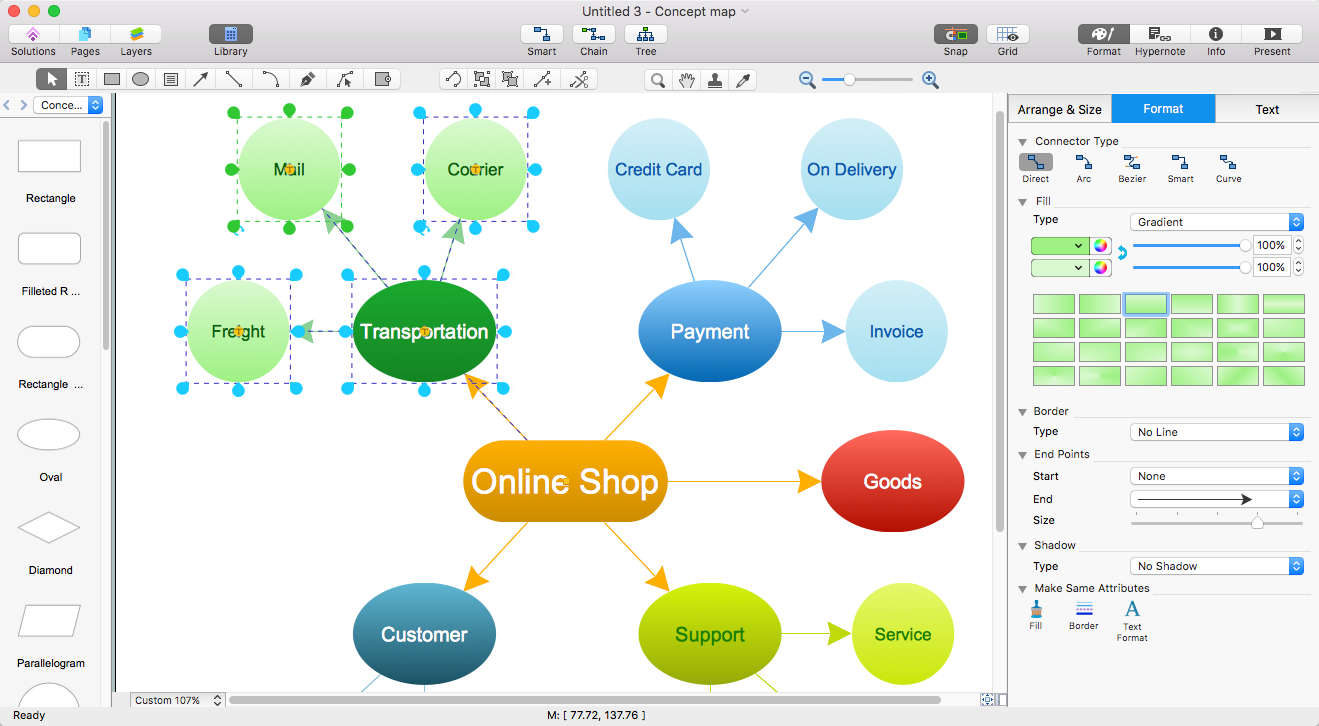Screen dimensions: 1319x726
Task: Select the Smart connector mode
Action: 542,35
